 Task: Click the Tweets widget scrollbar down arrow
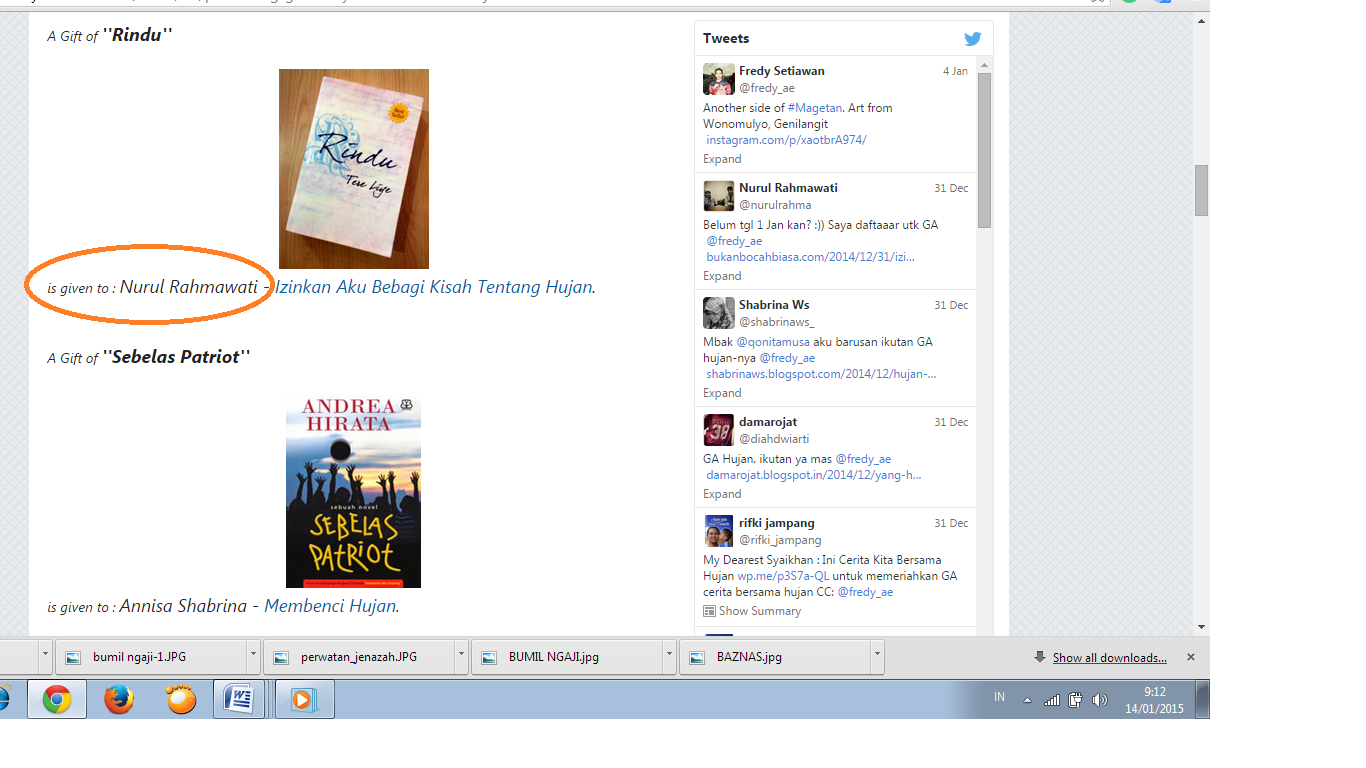click(984, 626)
